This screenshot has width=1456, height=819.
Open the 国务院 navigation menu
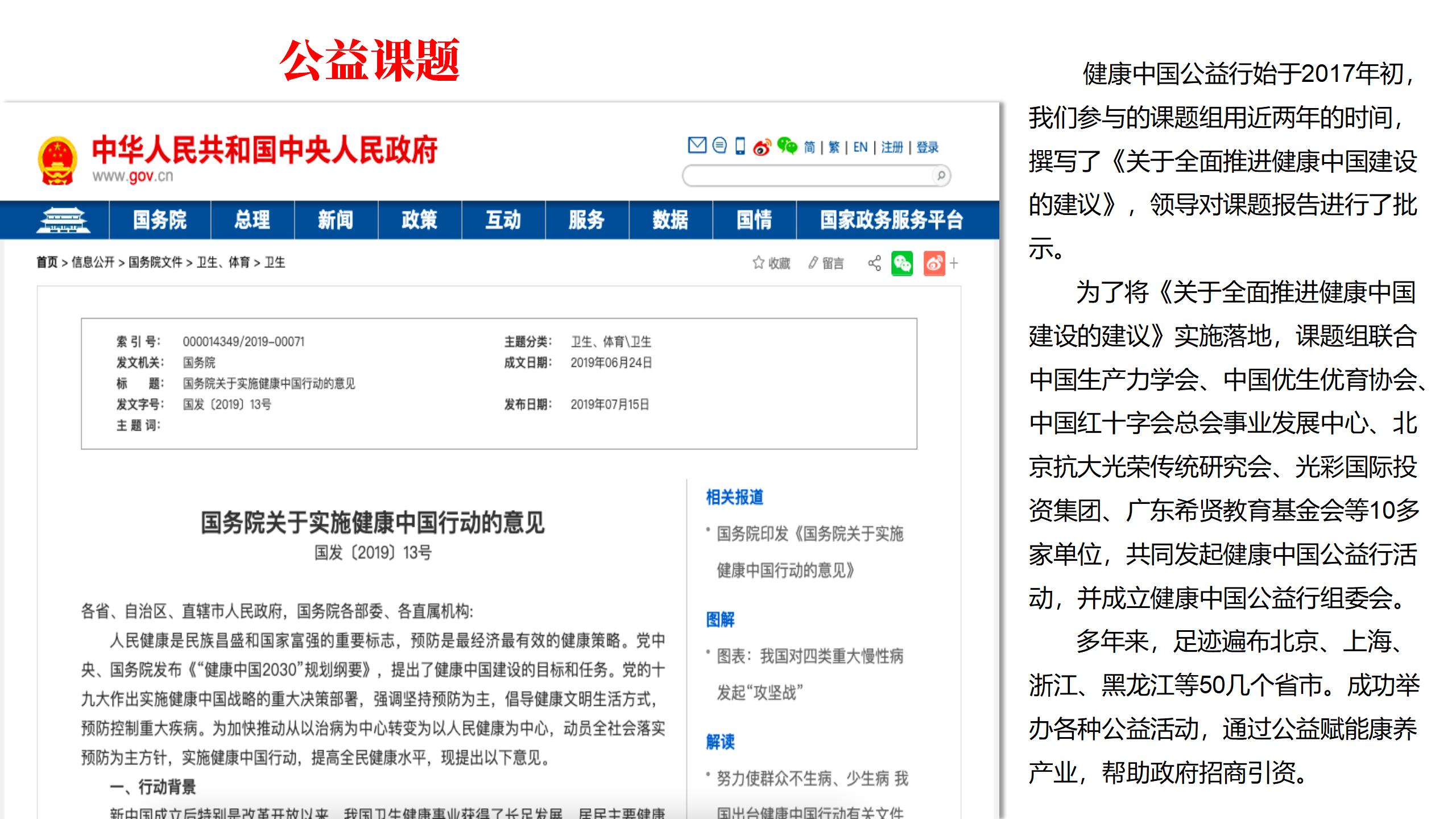click(x=160, y=220)
